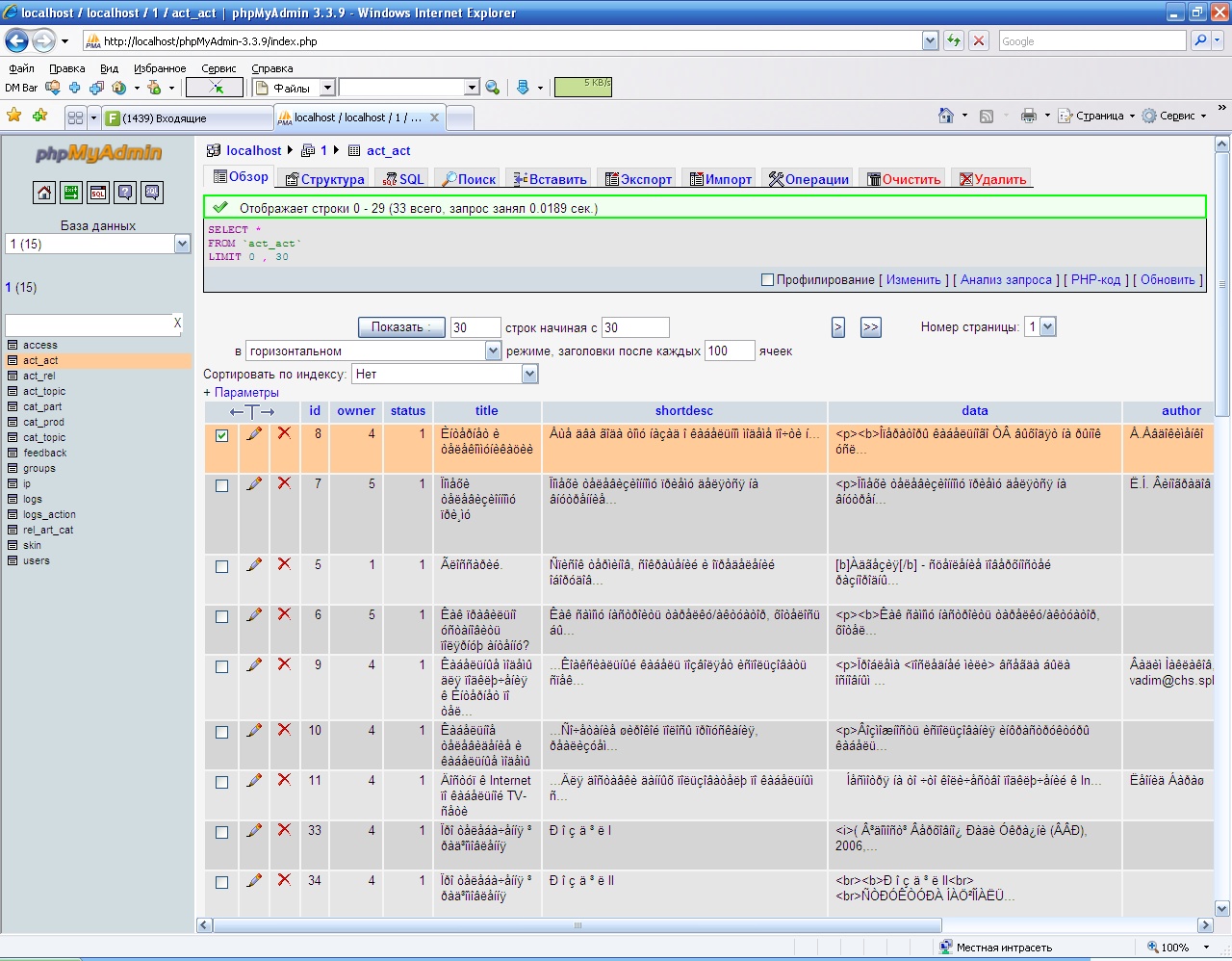Open the Сервис dropdown in command bar
The width and height of the screenshot is (1232, 961).
click(1174, 116)
